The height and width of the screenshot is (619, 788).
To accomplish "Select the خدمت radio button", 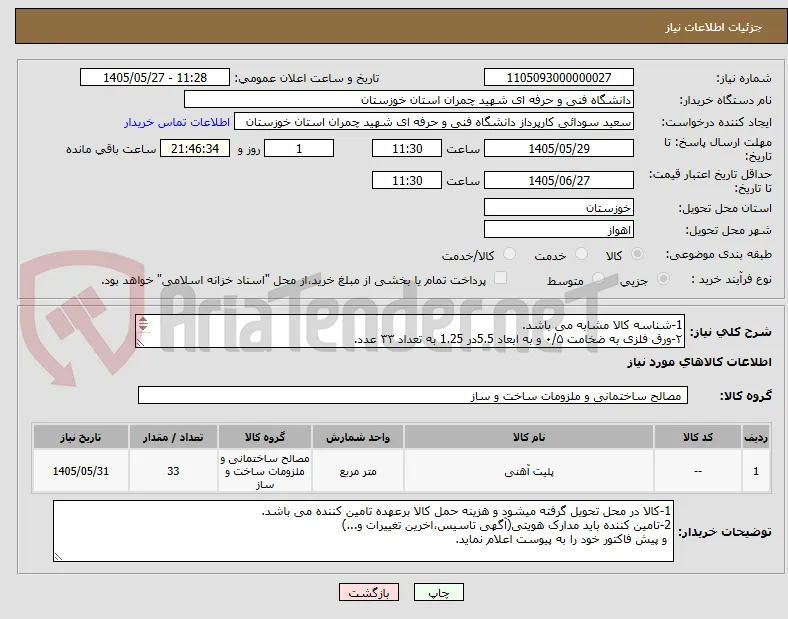I will click(581, 254).
